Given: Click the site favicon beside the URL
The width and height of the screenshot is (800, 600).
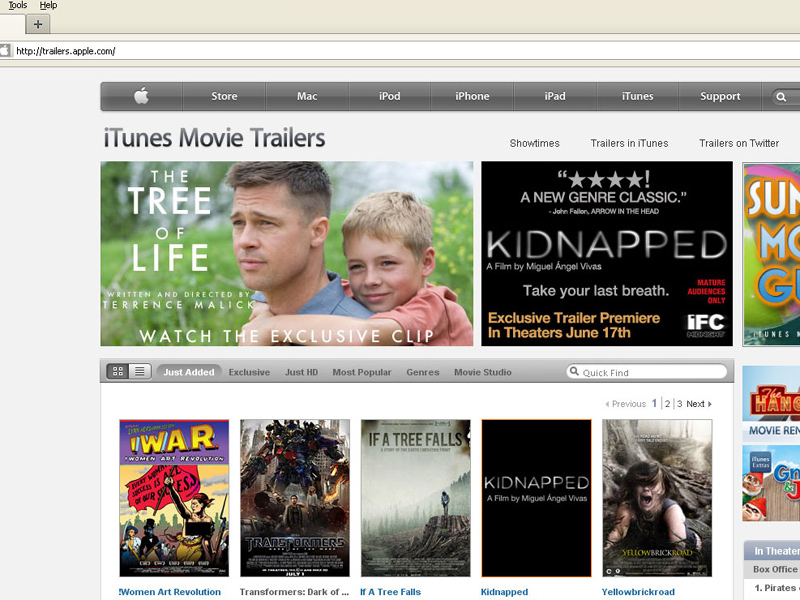Looking at the screenshot, I should click(5, 51).
